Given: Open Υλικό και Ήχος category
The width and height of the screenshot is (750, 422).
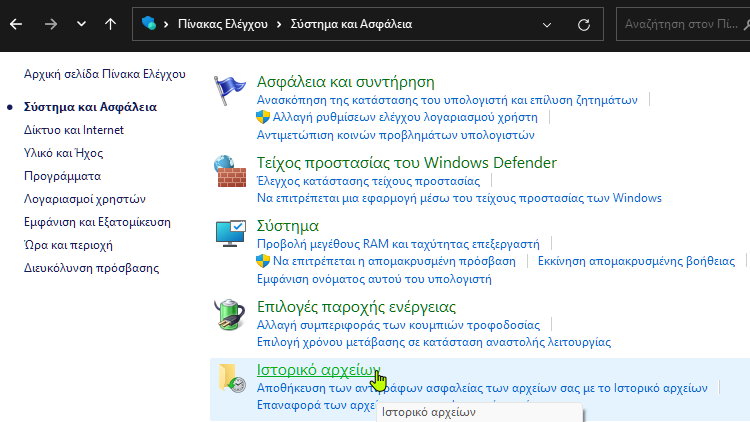Looking at the screenshot, I should [x=64, y=153].
